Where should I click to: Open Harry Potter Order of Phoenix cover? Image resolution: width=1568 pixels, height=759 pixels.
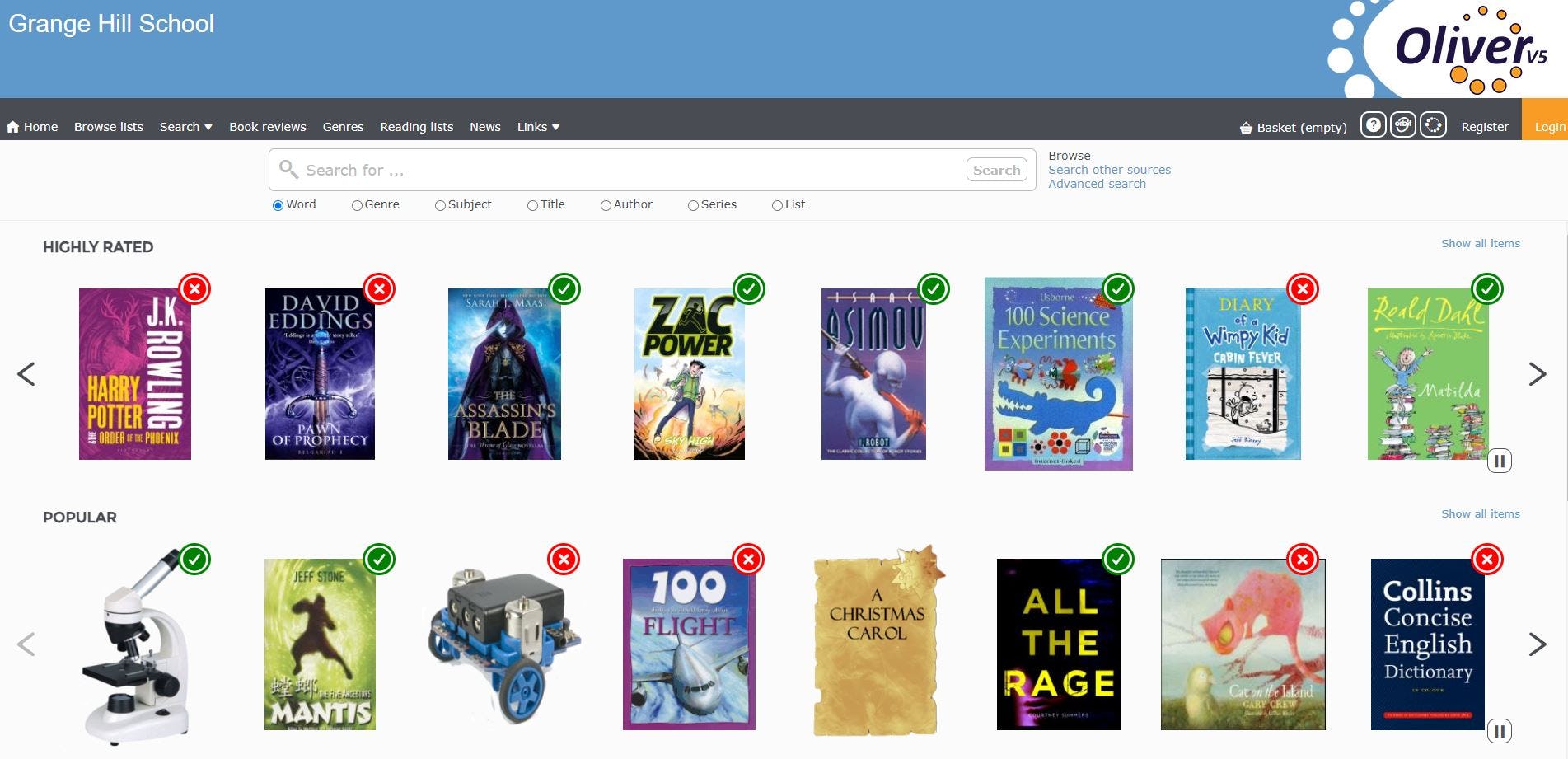point(135,374)
